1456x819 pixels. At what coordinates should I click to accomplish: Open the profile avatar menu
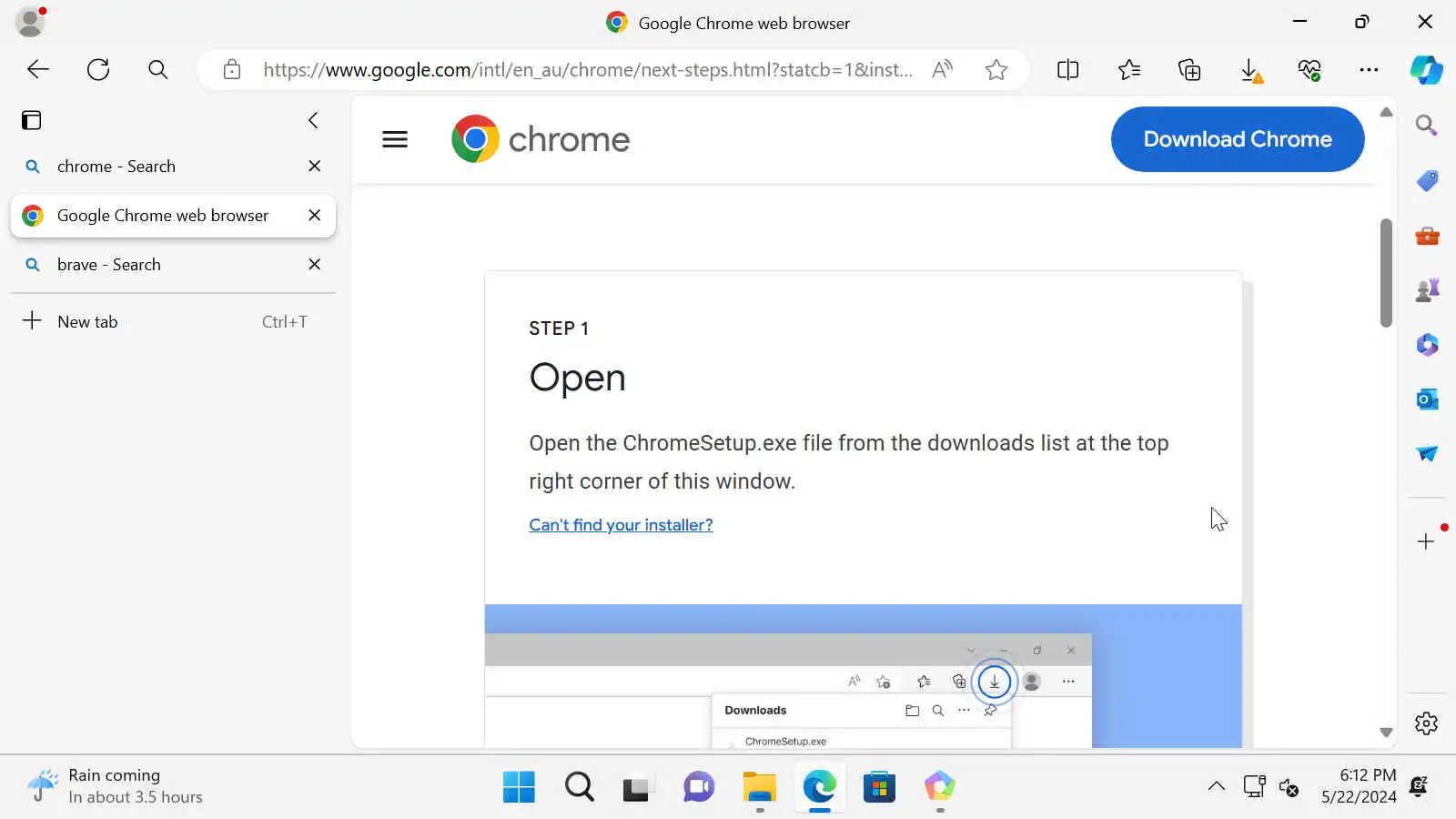[x=30, y=22]
